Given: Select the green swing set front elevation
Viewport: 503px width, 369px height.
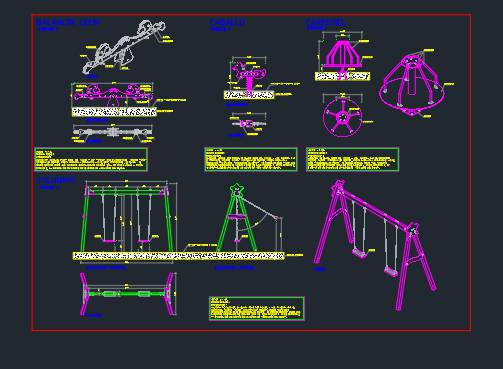Looking at the screenshot, I should pos(127,218).
